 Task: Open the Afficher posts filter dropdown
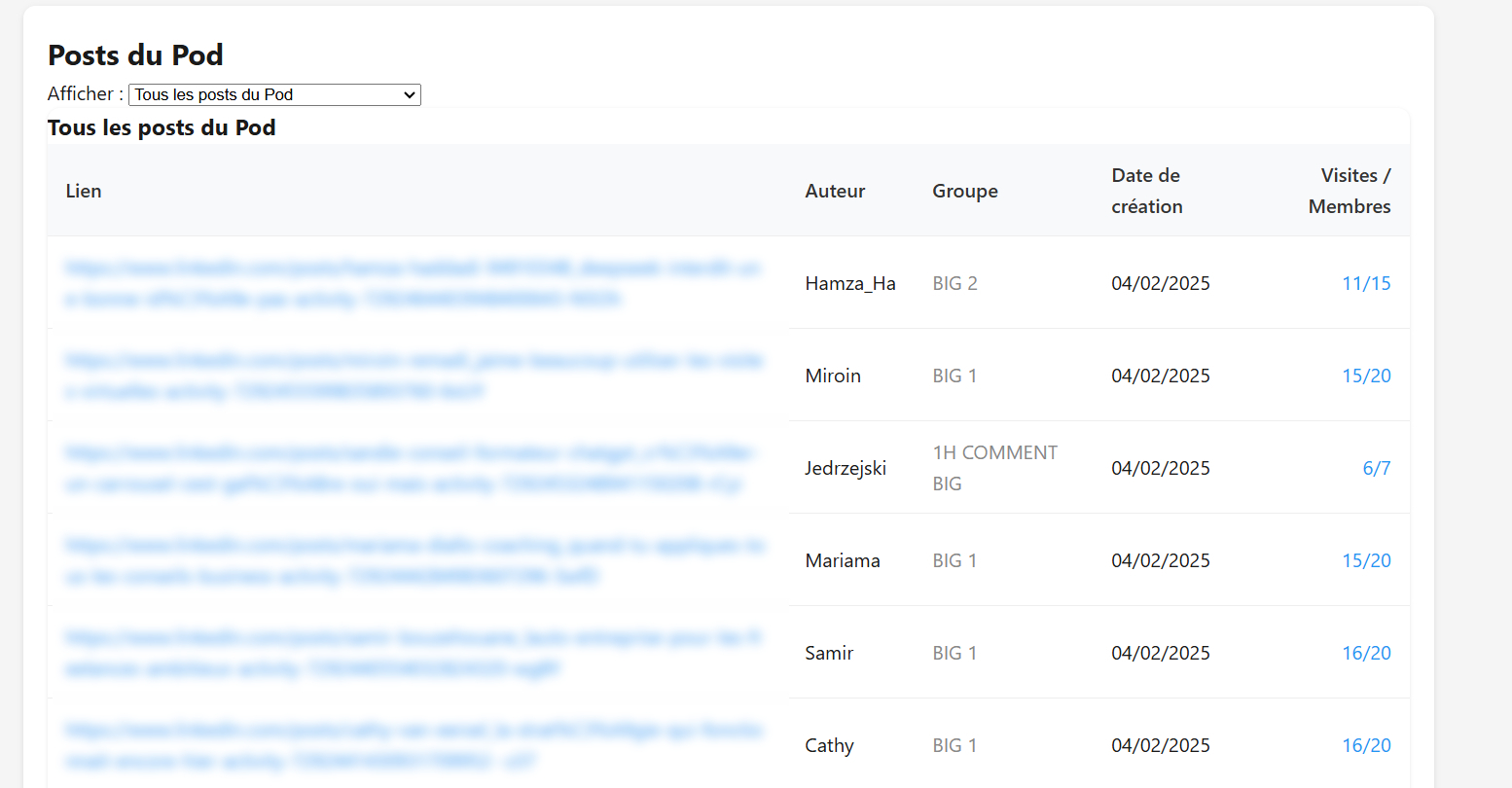274,94
